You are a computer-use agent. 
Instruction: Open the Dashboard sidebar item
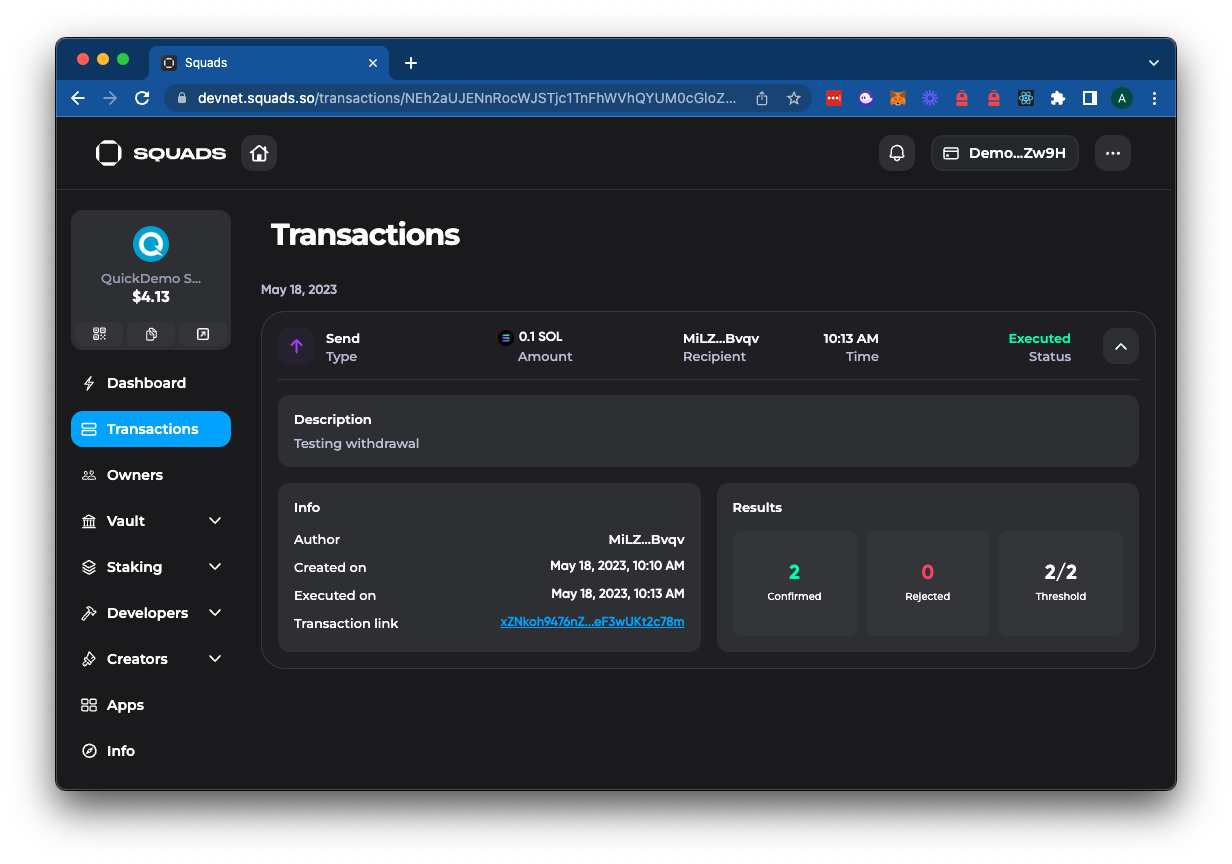pos(151,383)
